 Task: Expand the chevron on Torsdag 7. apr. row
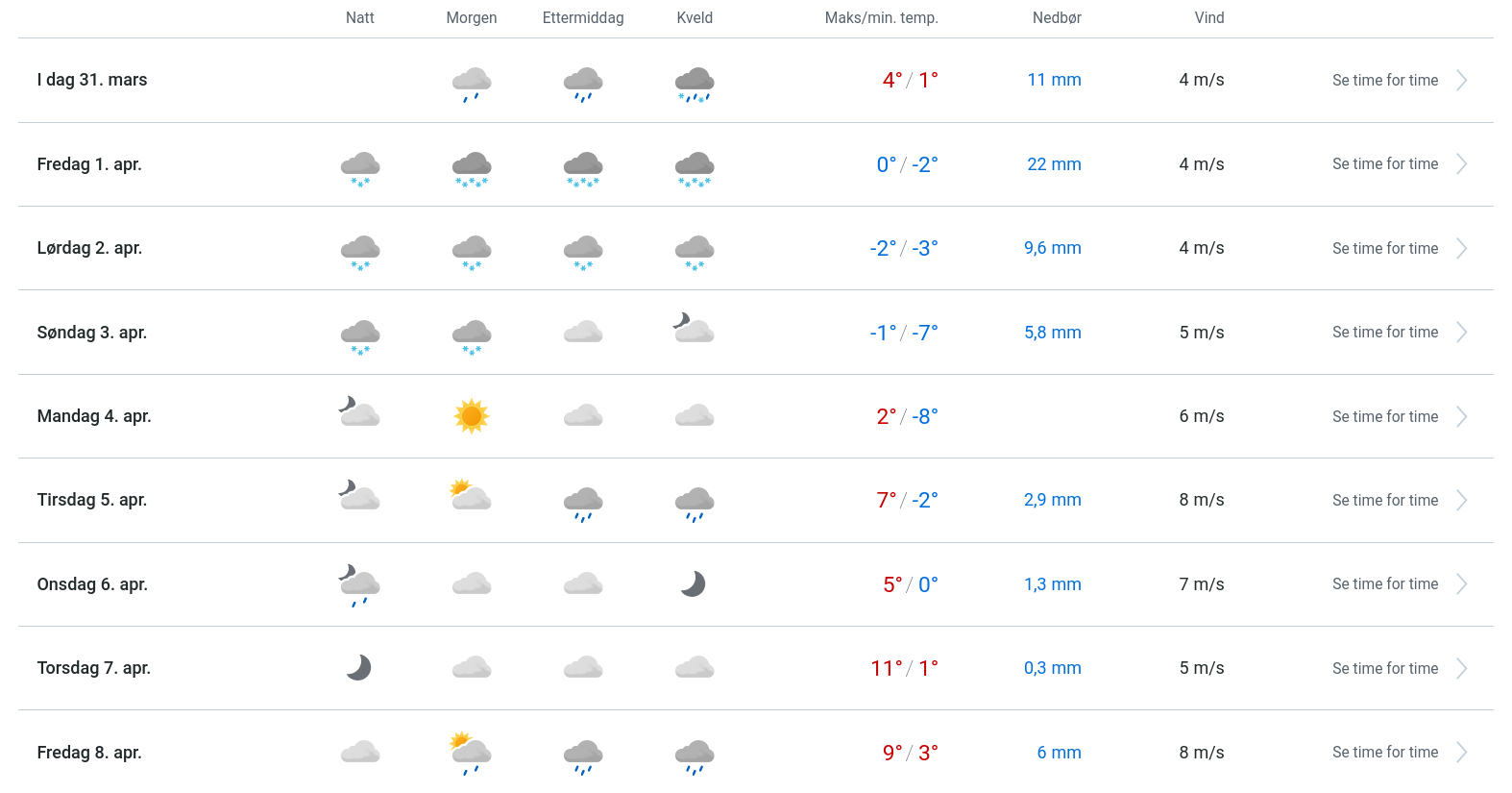pos(1461,669)
